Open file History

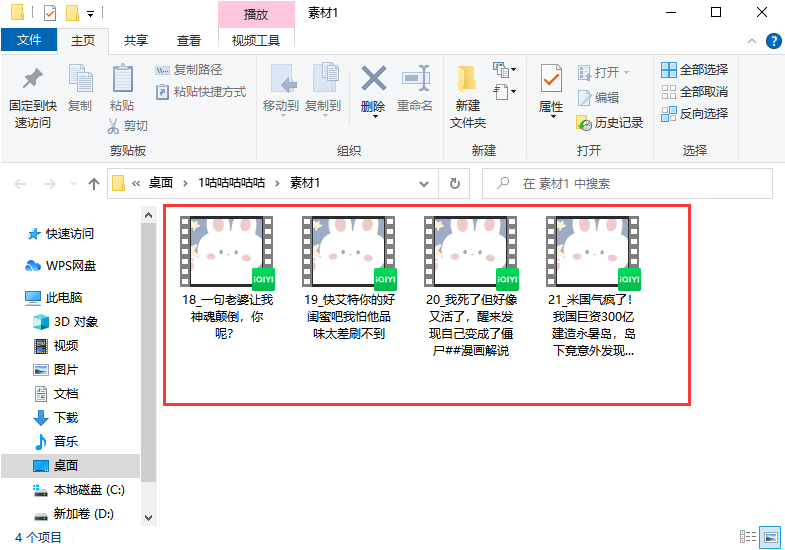pyautogui.click(x=609, y=123)
